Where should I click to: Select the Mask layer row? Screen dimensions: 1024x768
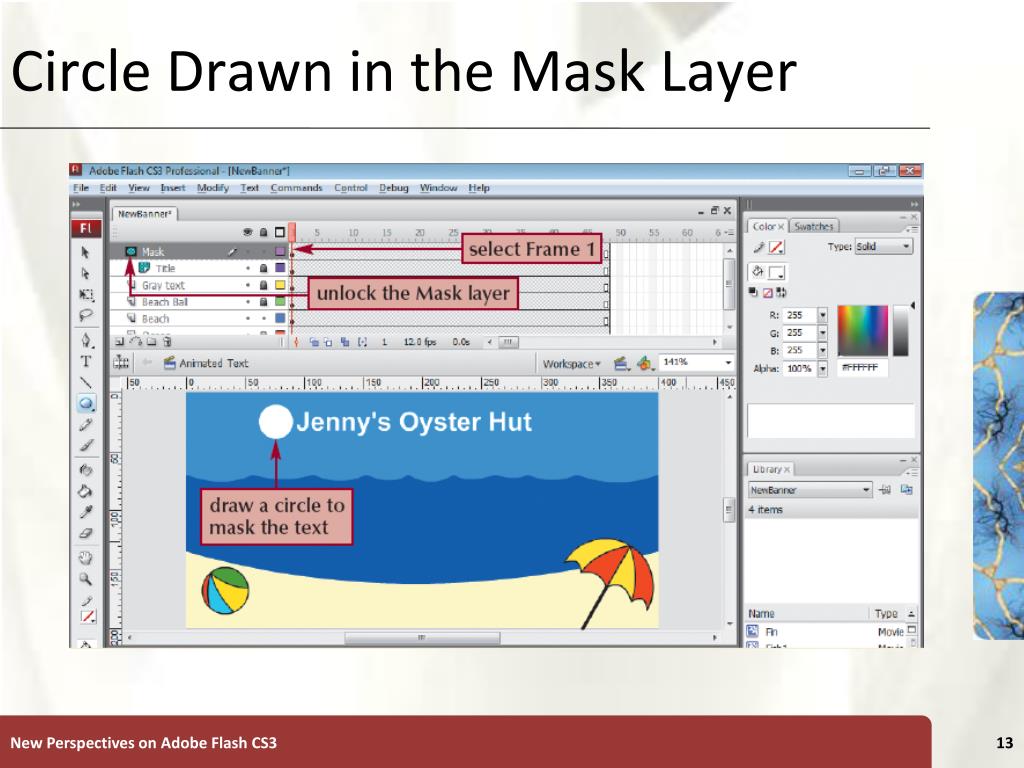(200, 251)
